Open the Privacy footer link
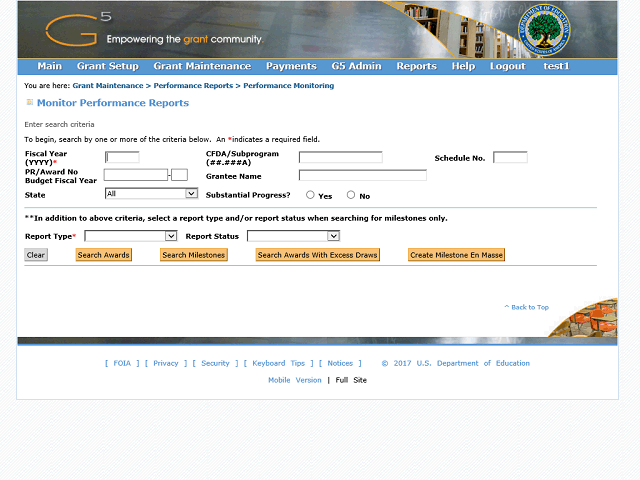The height and width of the screenshot is (480, 640). point(166,363)
